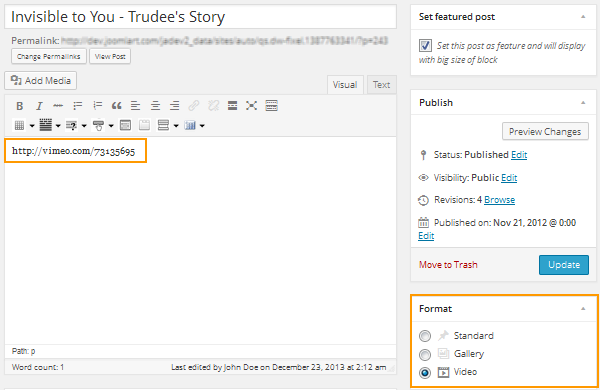Select the Gallery post format
This screenshot has width=600, height=390.
(x=425, y=354)
